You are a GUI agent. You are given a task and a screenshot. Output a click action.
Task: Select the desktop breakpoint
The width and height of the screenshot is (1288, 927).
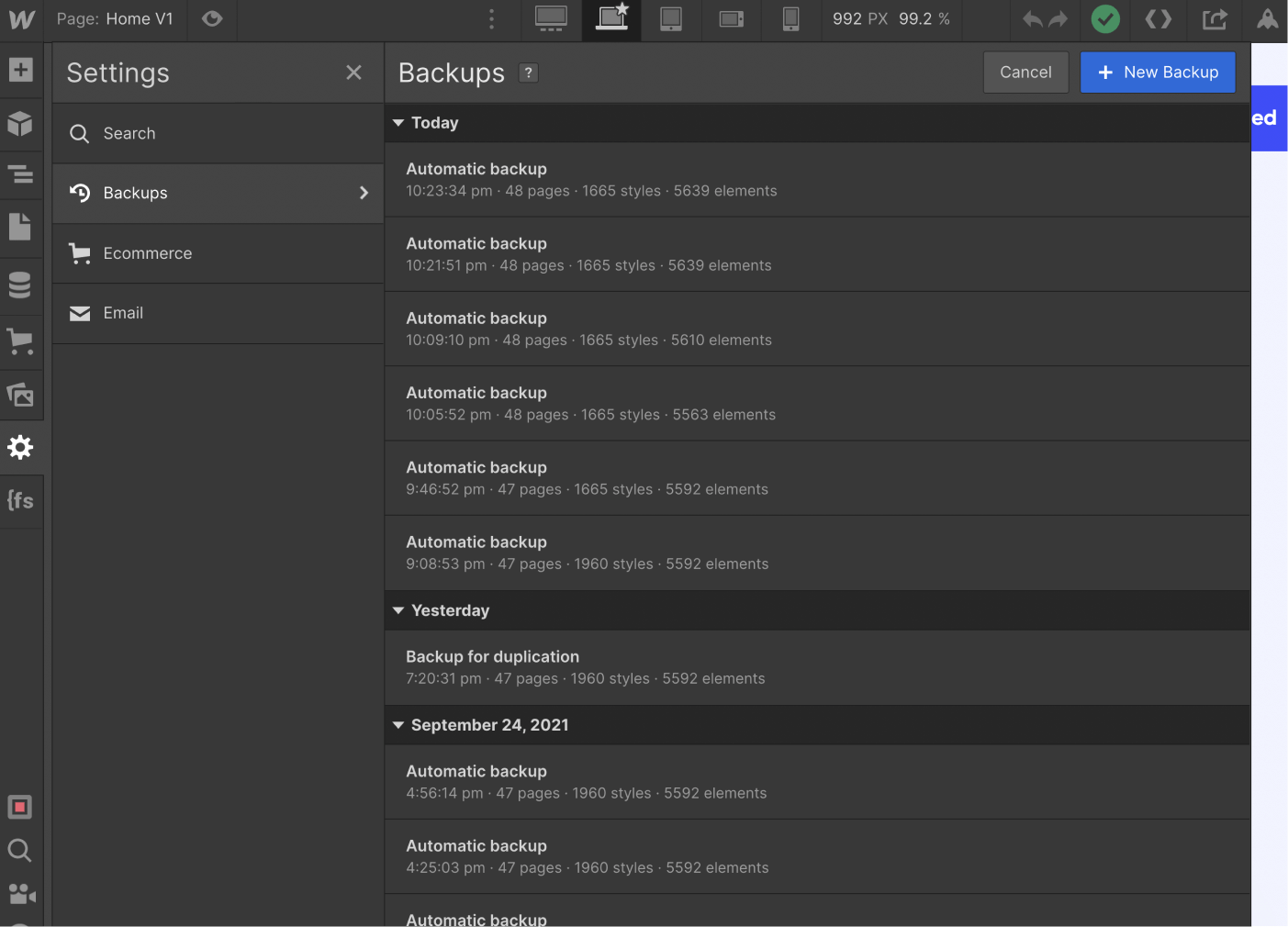point(551,19)
